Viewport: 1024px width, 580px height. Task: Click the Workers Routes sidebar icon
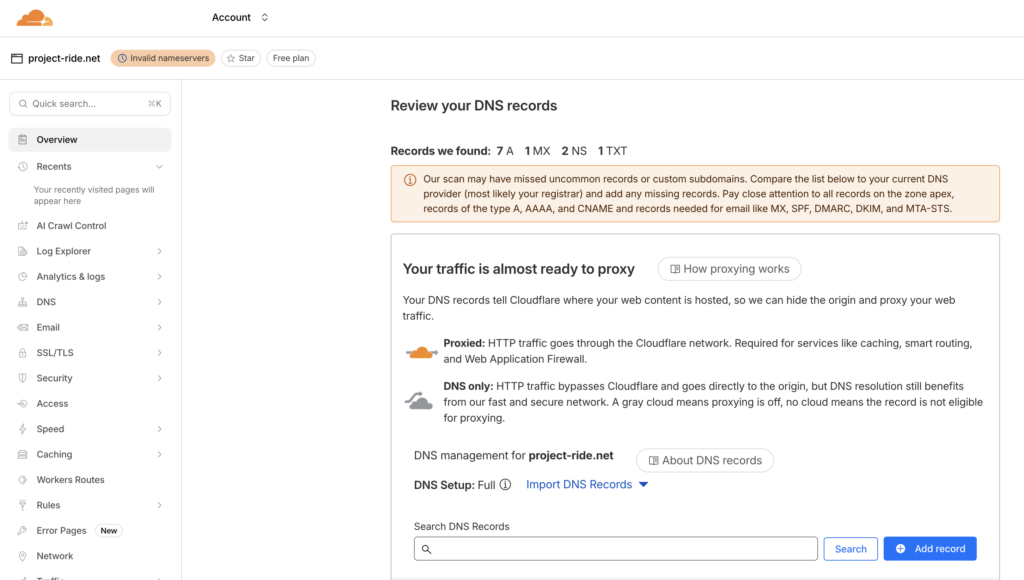point(23,480)
